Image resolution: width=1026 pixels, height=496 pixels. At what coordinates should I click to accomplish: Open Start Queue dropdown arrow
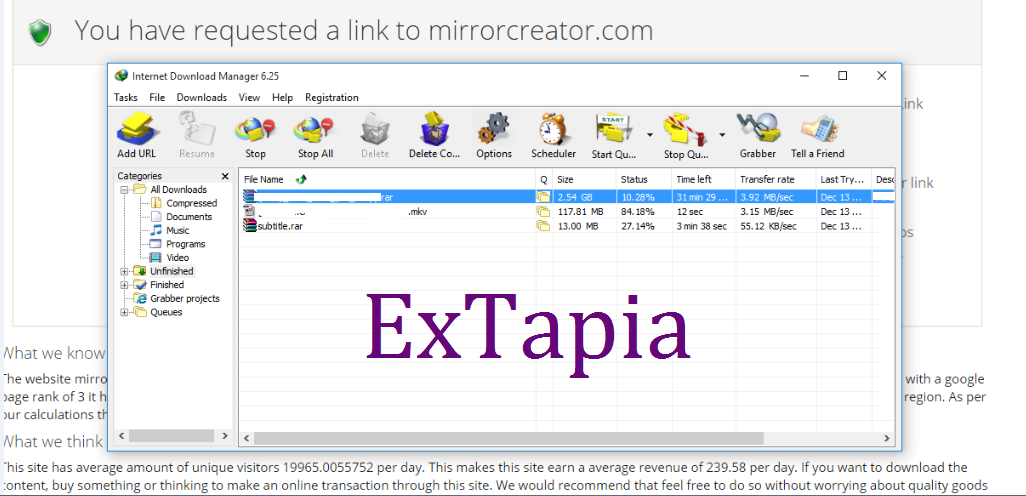[x=650, y=135]
